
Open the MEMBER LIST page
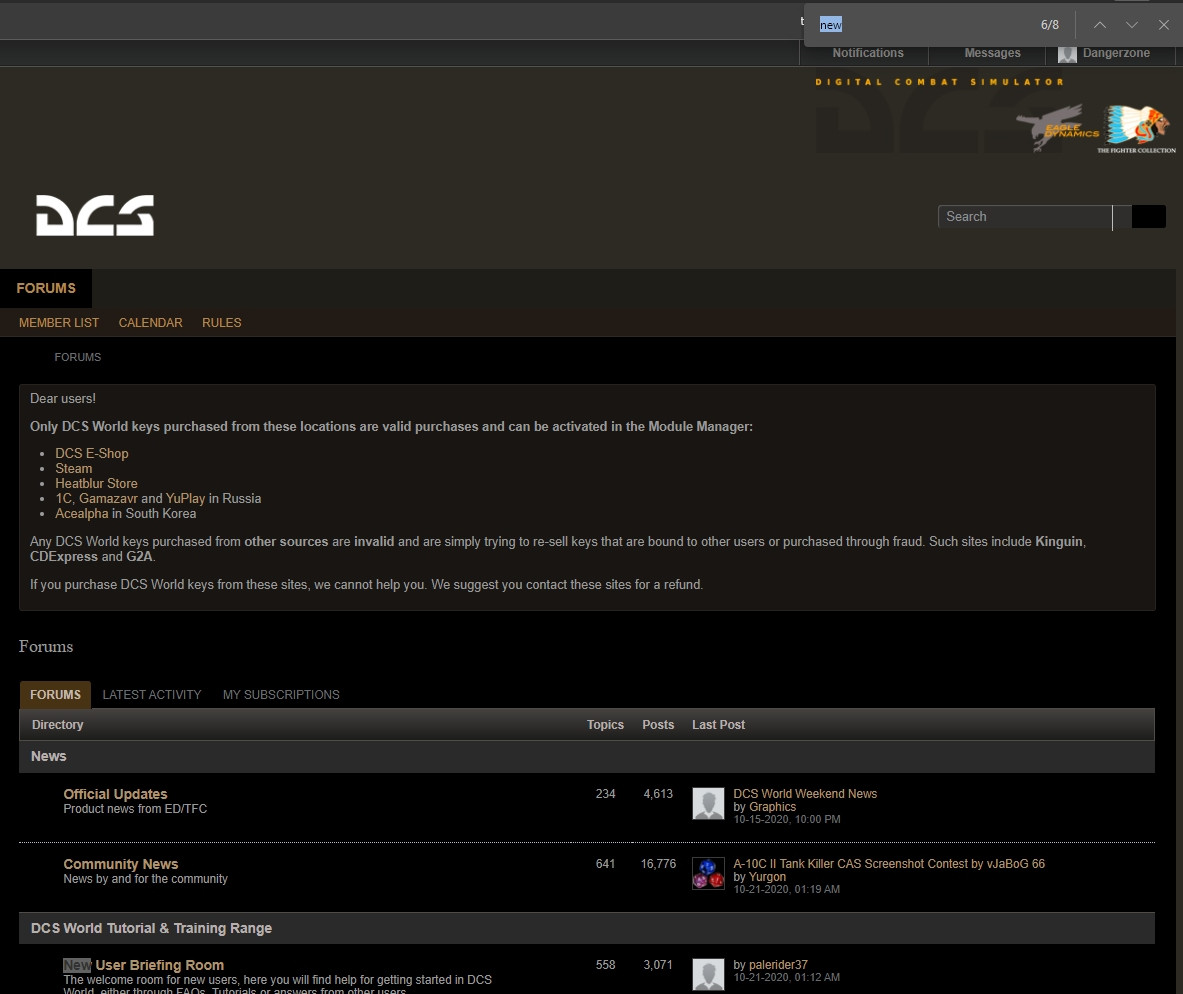click(x=59, y=322)
